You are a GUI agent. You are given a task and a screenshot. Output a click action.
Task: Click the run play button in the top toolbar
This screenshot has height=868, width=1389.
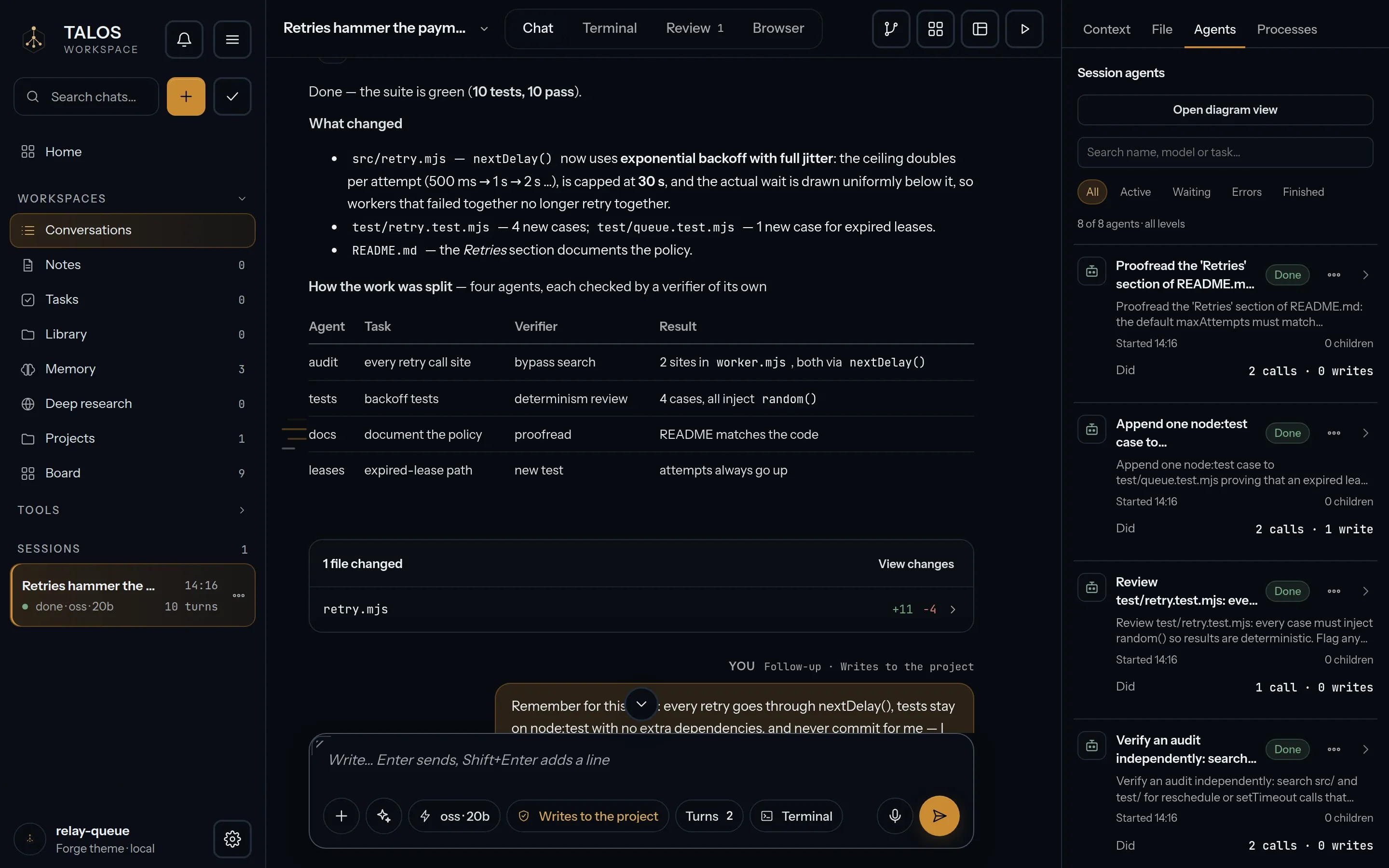tap(1024, 29)
